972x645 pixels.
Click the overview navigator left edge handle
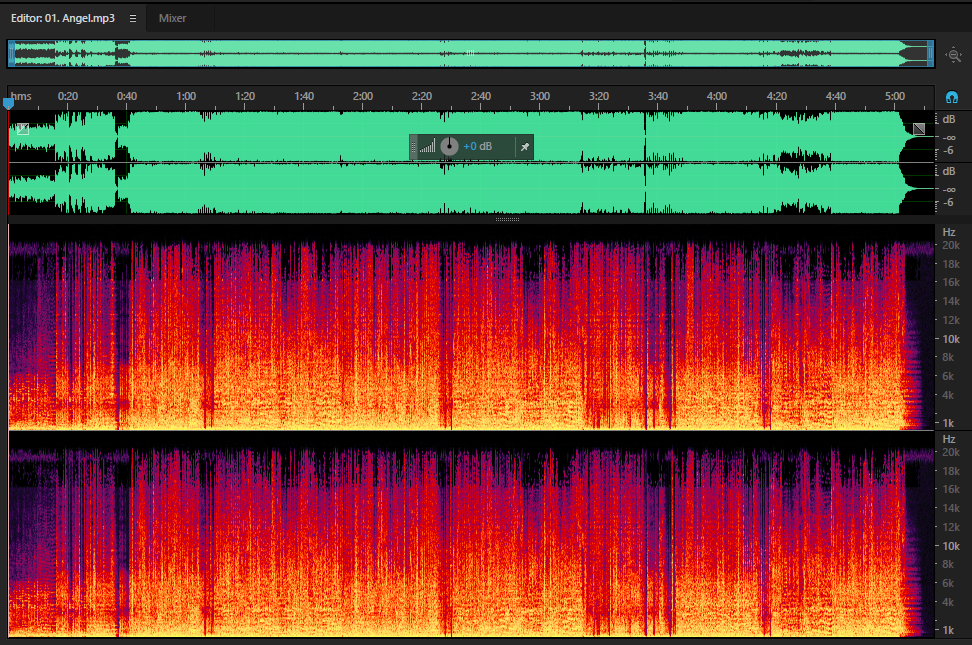coord(11,54)
